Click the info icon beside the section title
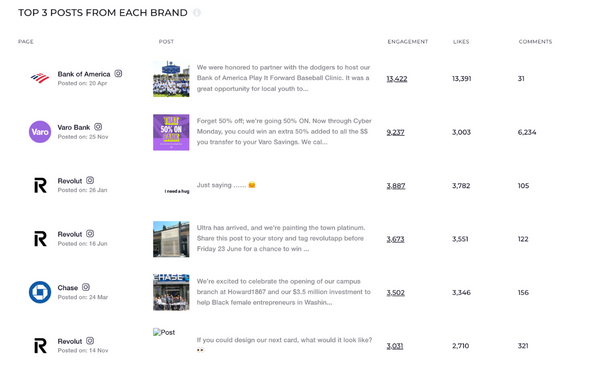600x381 pixels. pyautogui.click(x=197, y=13)
